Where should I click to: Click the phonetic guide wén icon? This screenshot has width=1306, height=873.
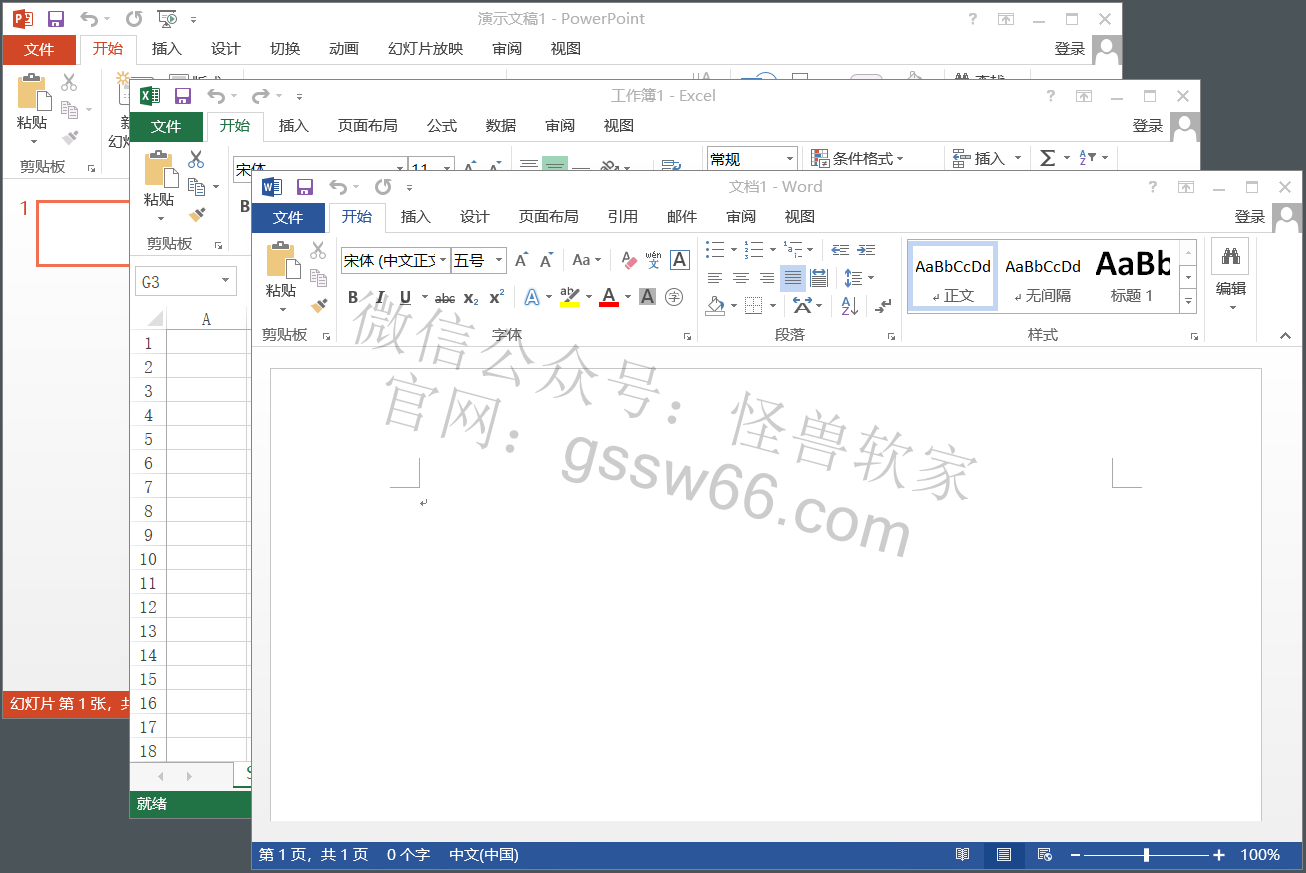point(653,261)
